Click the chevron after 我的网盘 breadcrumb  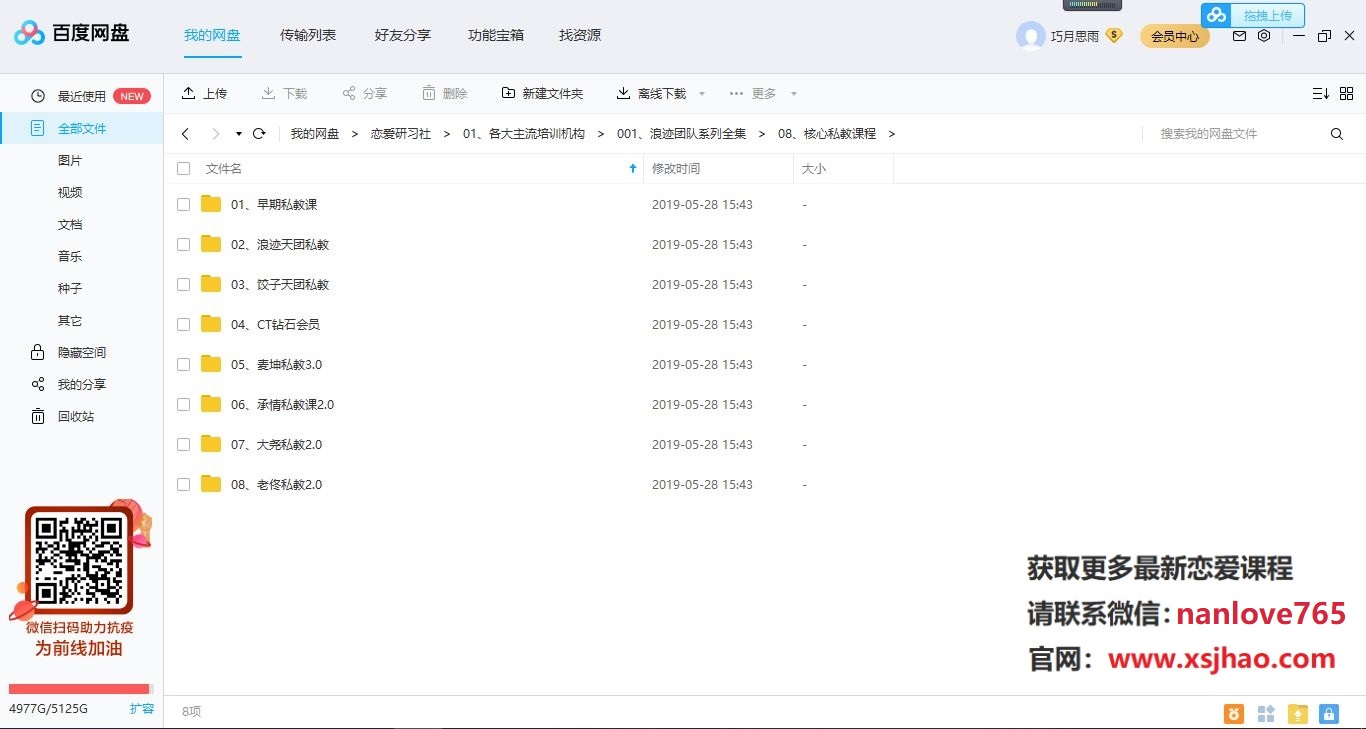pos(355,134)
